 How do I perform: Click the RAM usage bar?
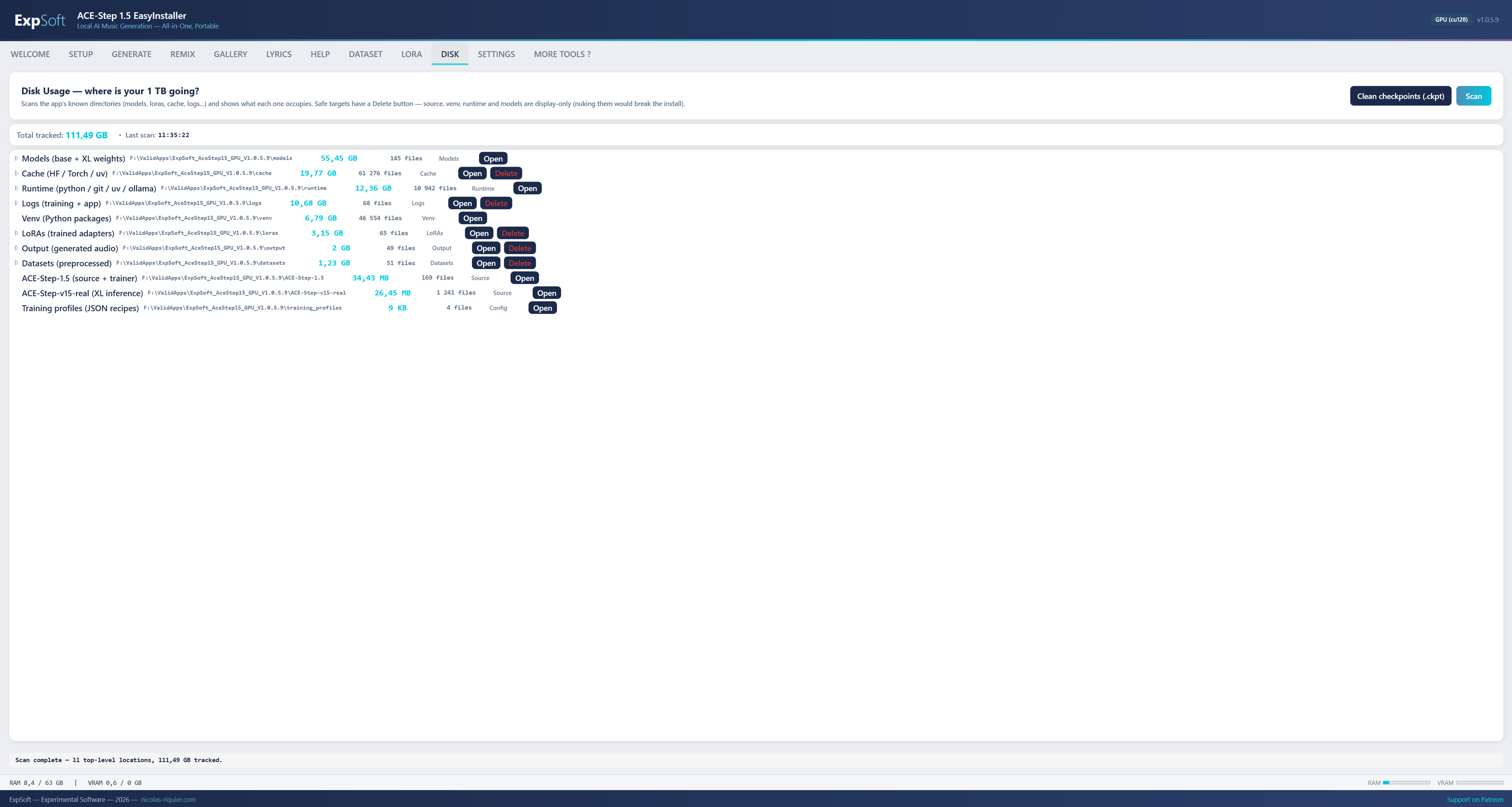click(x=1406, y=783)
